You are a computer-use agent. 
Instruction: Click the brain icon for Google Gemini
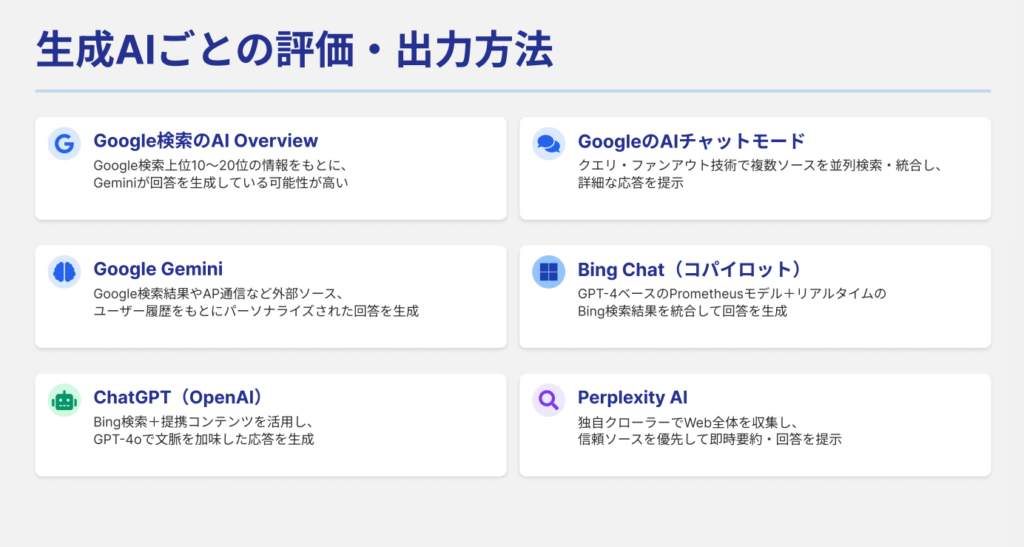click(x=64, y=272)
